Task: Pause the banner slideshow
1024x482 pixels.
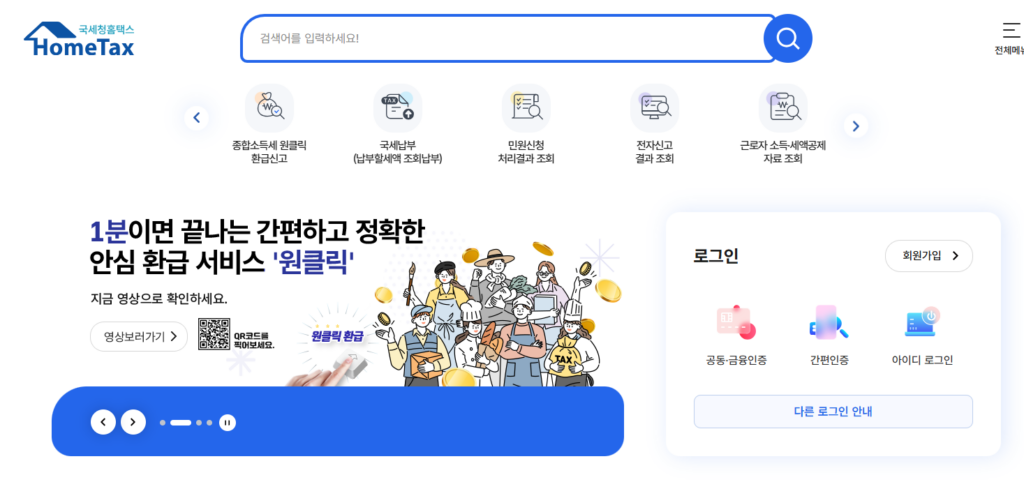Action: [227, 423]
